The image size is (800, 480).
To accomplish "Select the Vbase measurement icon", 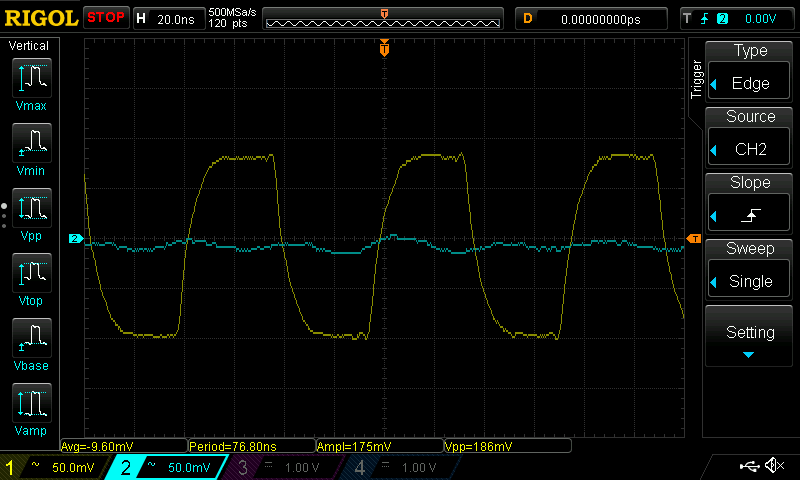I will click(x=32, y=338).
